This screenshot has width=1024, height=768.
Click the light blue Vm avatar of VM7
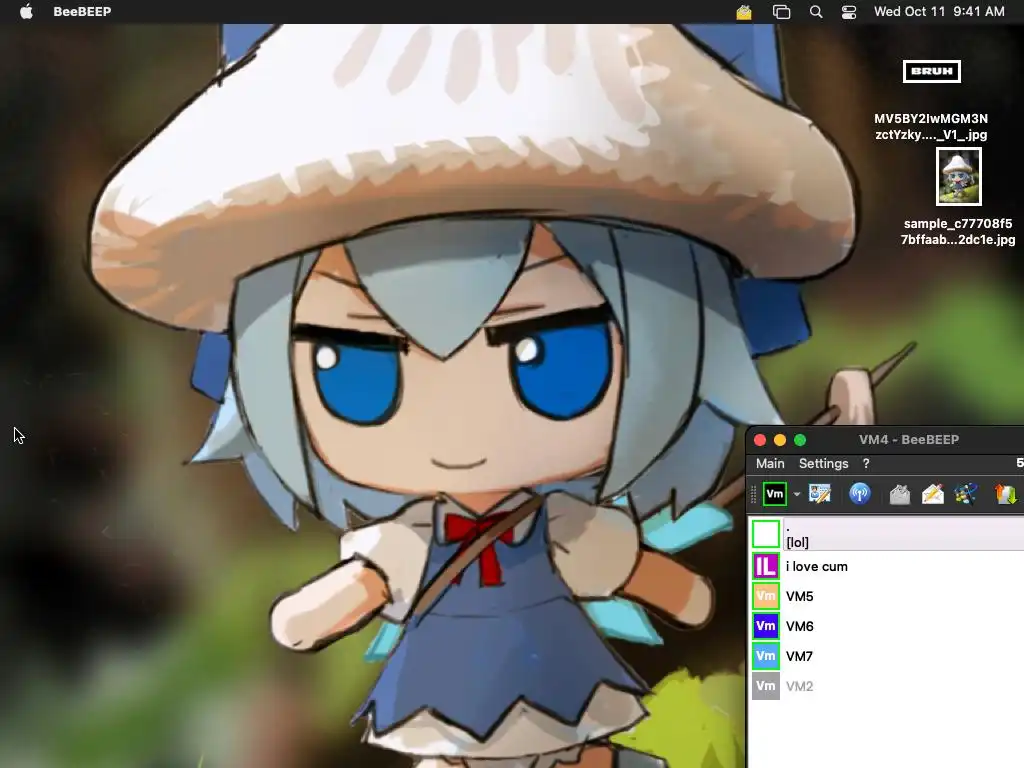coord(766,656)
